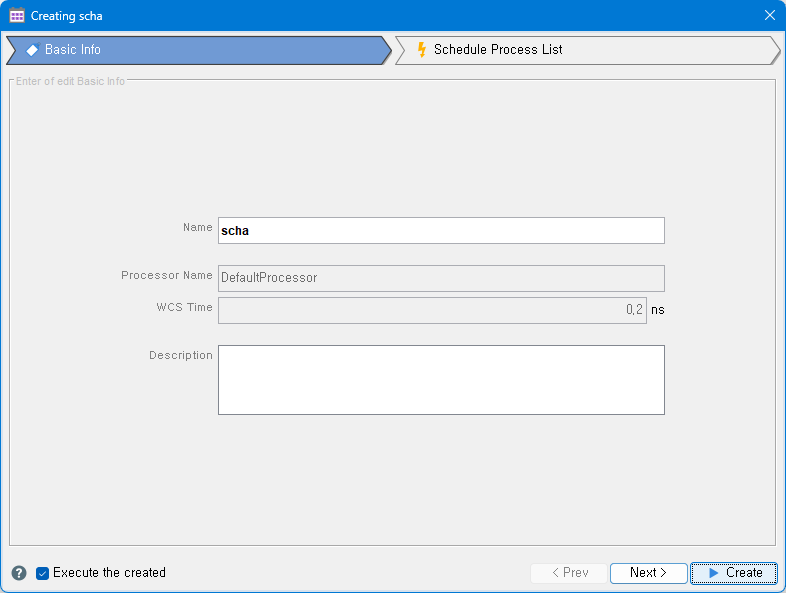Click the help question mark icon
Screen dimensions: 786x593
point(19,573)
